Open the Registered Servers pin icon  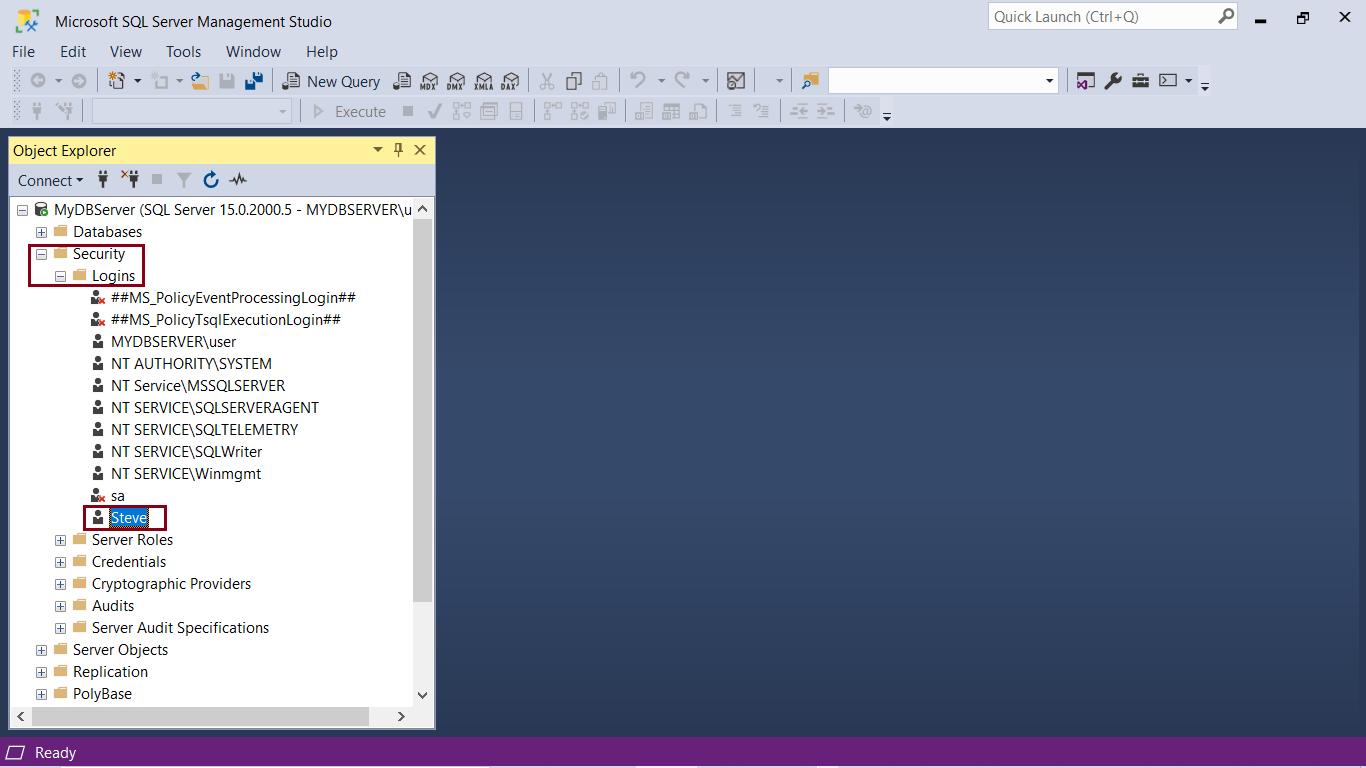[x=397, y=150]
